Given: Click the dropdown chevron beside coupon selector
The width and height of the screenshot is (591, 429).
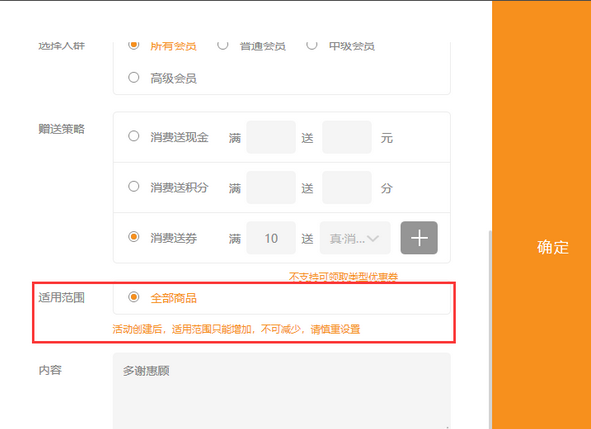Looking at the screenshot, I should pyautogui.click(x=373, y=239).
